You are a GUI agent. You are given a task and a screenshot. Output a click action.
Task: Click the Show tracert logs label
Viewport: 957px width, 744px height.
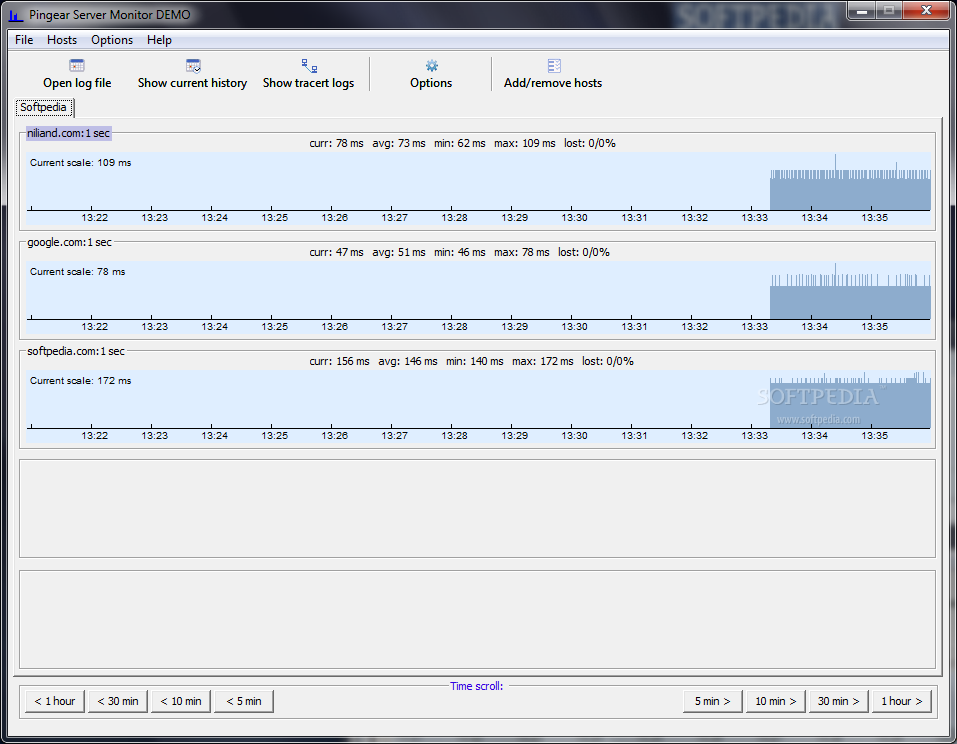[308, 83]
